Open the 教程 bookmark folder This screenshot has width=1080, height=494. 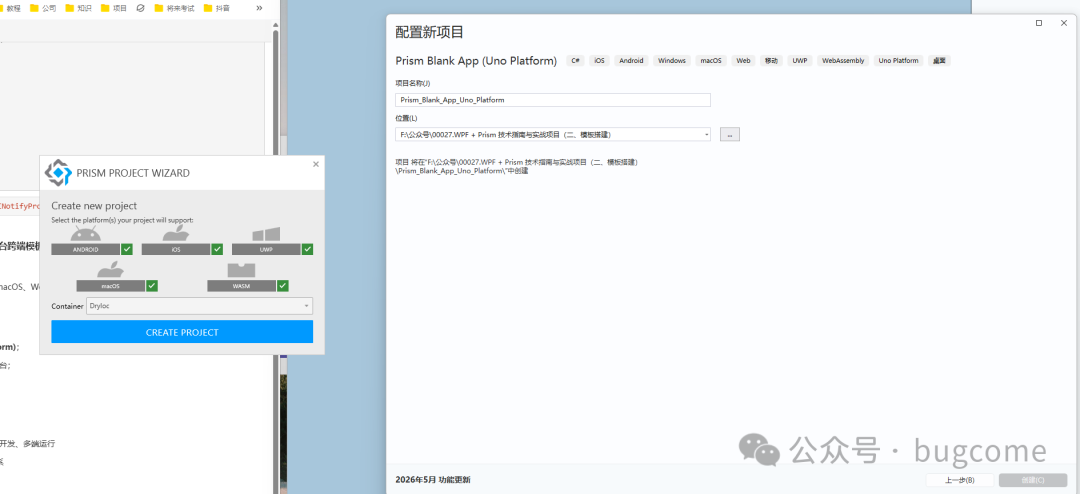pos(10,8)
